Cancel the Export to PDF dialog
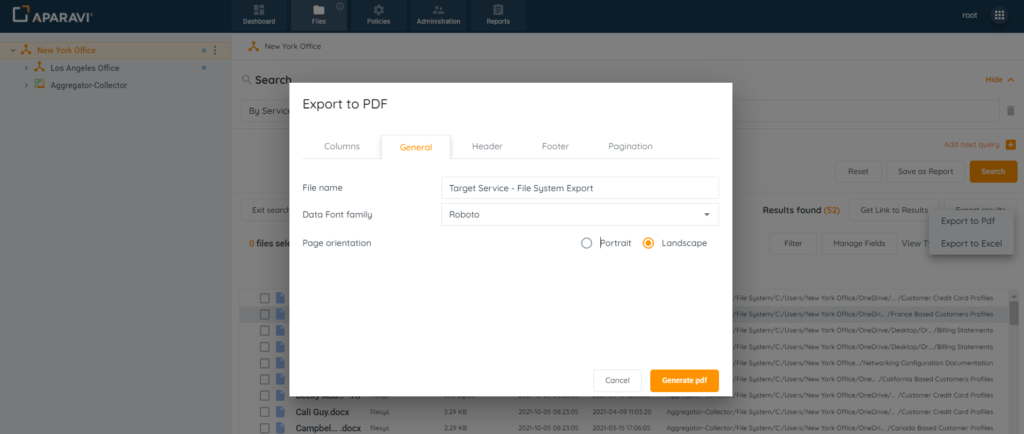The image size is (1024, 434). coord(617,380)
